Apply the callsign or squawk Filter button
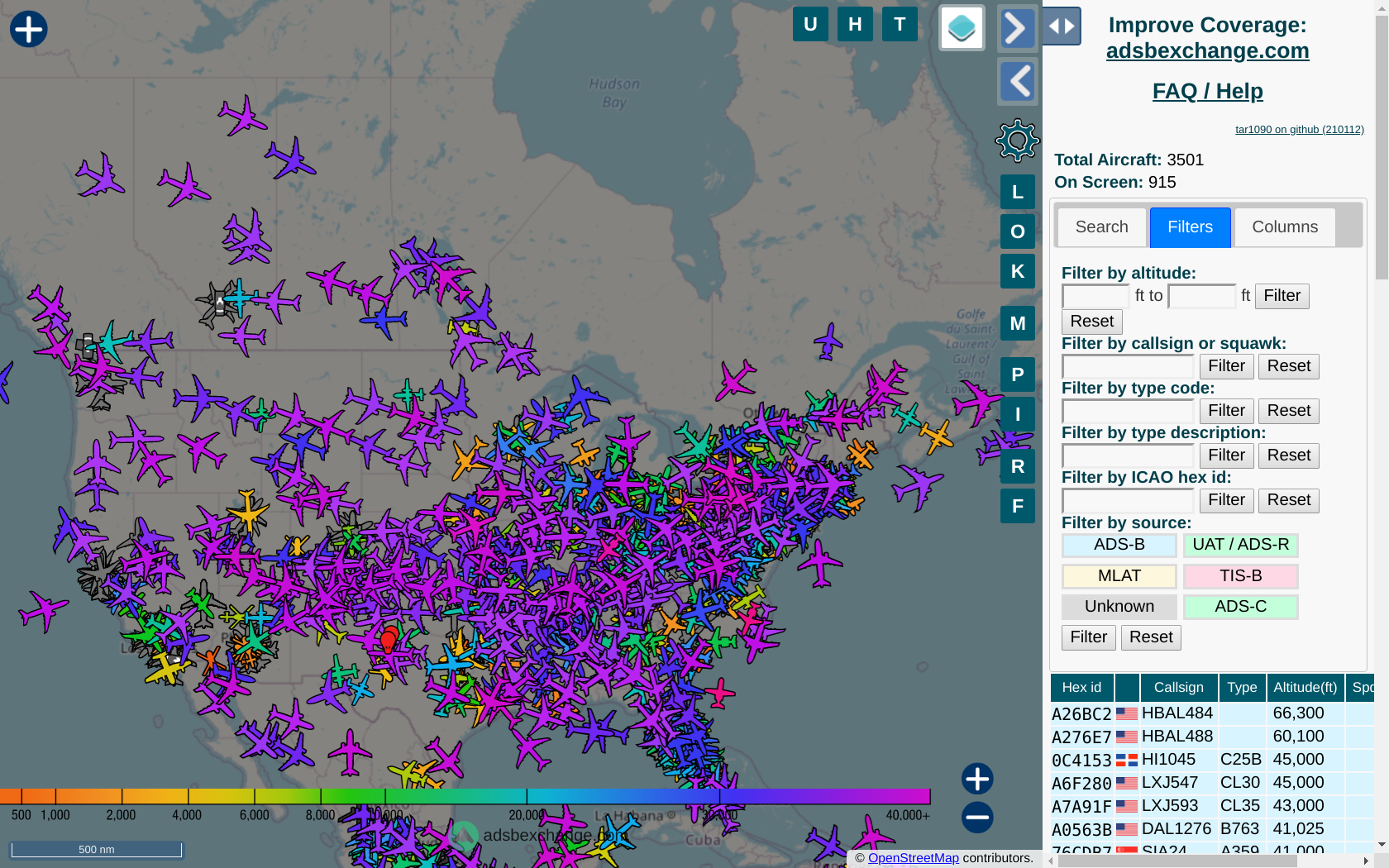This screenshot has height=868, width=1389. pyautogui.click(x=1226, y=366)
